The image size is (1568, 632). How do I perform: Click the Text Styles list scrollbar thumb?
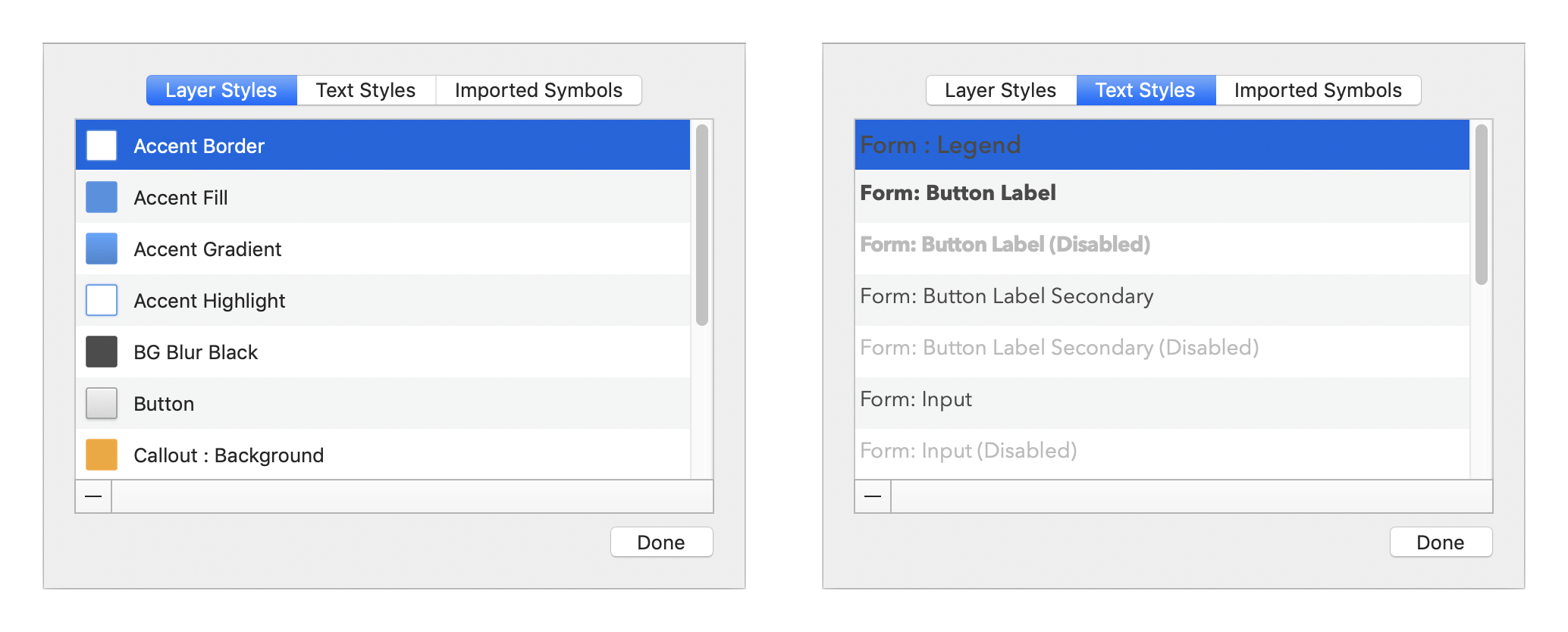[x=1482, y=205]
